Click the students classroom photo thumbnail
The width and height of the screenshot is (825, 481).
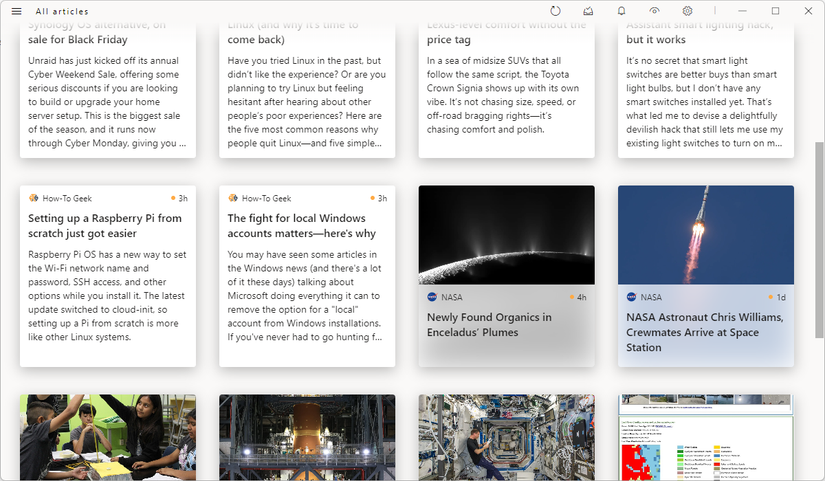pos(108,437)
